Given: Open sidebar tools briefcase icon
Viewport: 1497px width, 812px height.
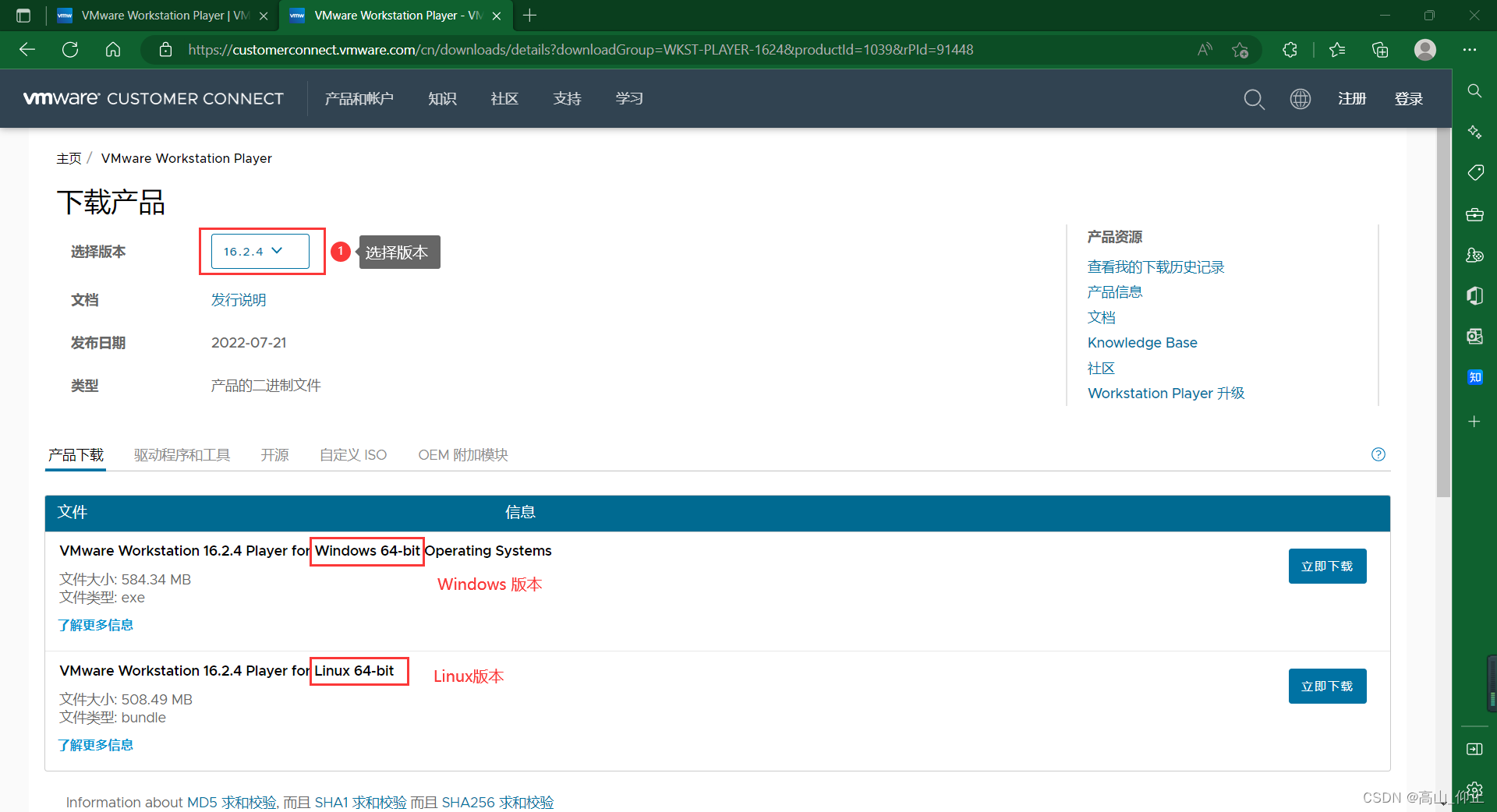Looking at the screenshot, I should coord(1474,214).
